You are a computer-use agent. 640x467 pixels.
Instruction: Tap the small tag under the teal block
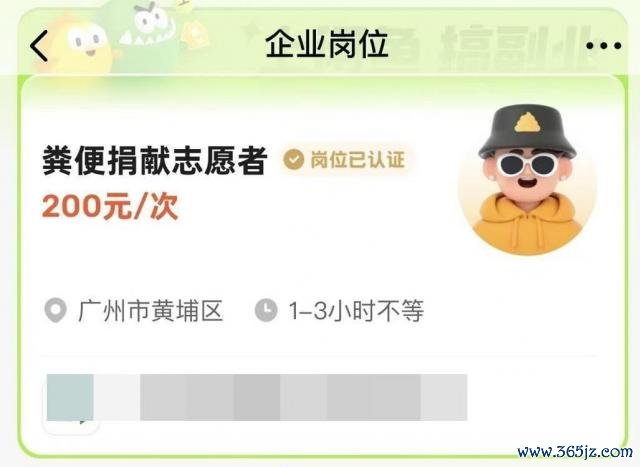71,427
